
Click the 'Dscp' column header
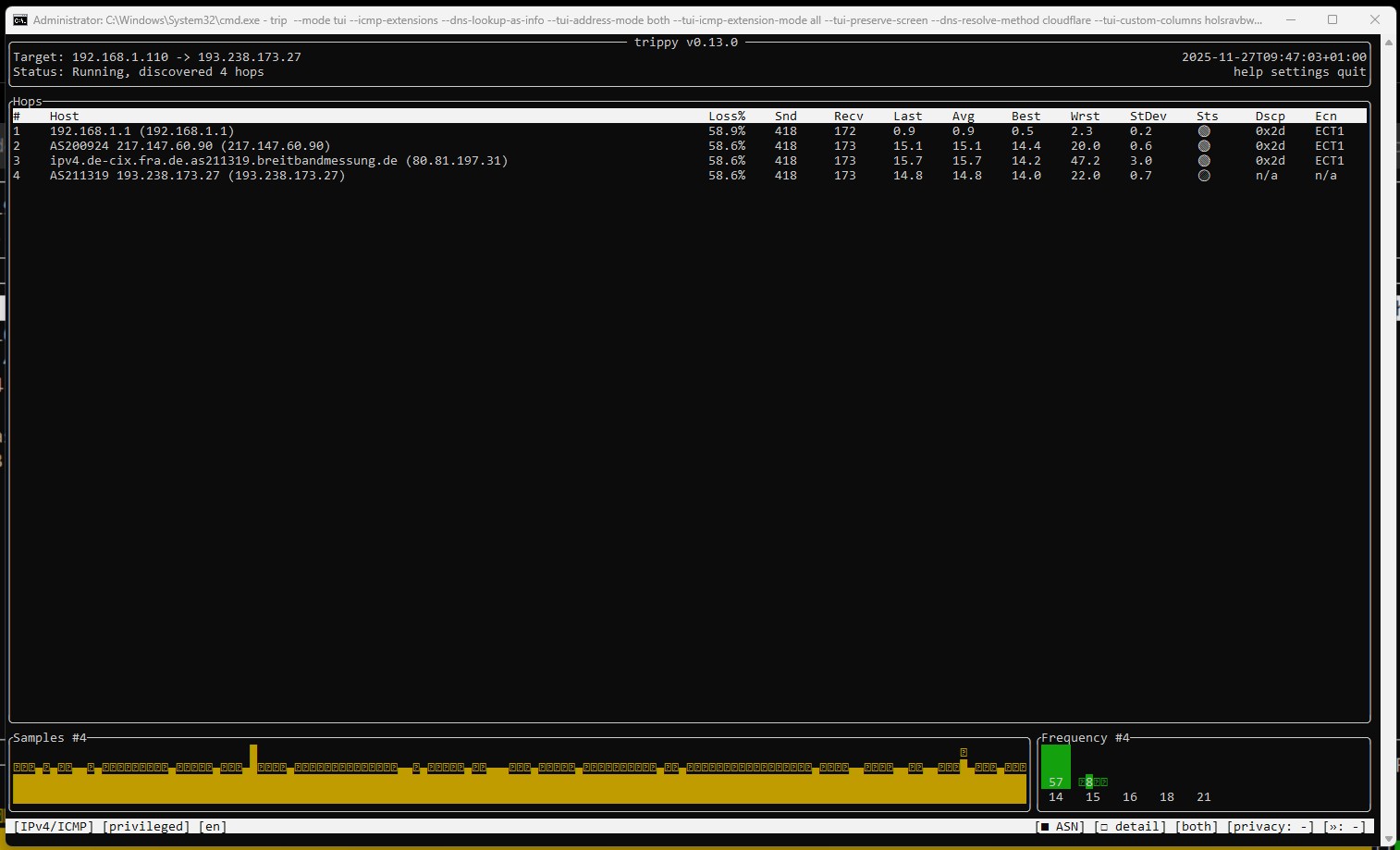coord(1271,117)
